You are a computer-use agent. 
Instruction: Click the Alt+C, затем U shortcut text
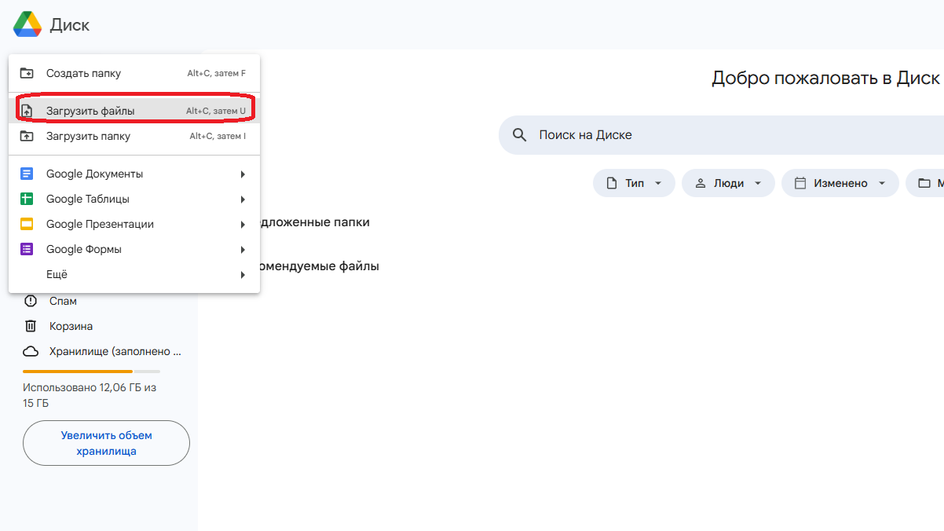click(216, 111)
